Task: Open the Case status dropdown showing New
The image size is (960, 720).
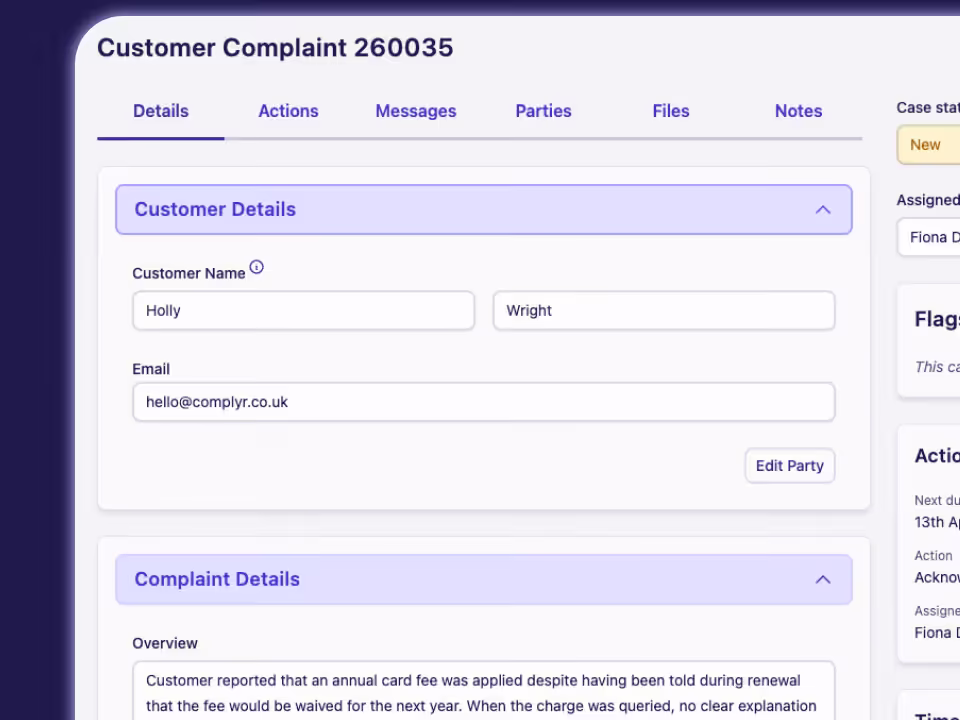Action: (x=929, y=144)
